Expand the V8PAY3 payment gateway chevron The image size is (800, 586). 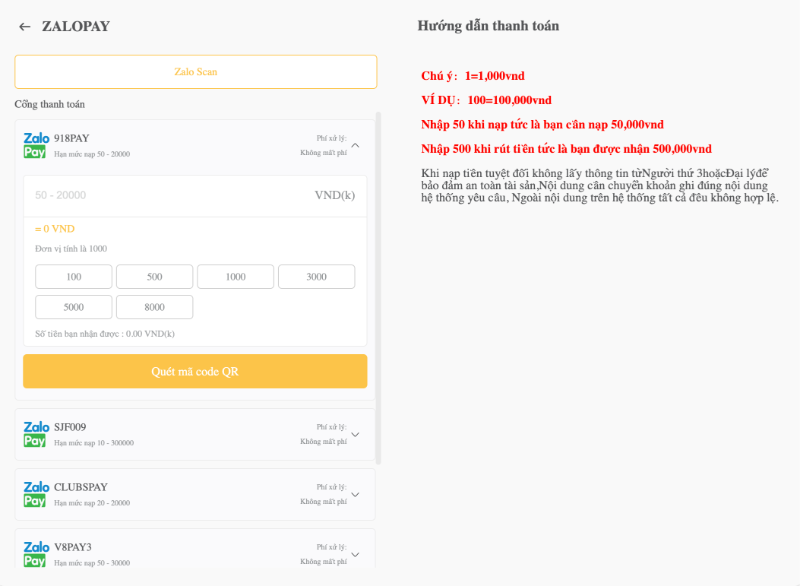coord(355,554)
